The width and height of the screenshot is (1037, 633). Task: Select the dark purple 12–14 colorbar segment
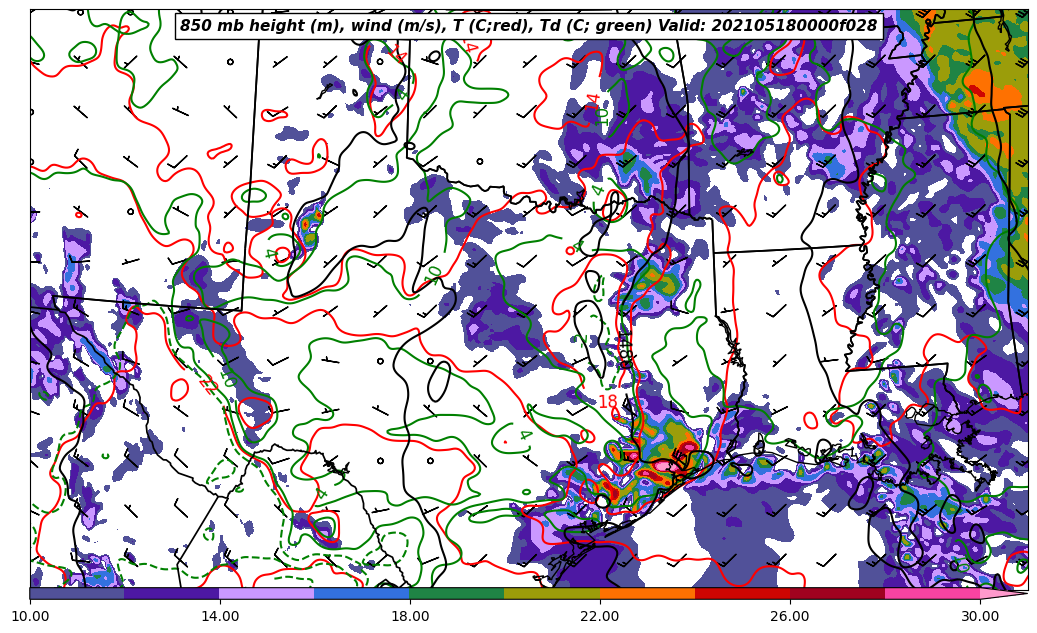(172, 593)
